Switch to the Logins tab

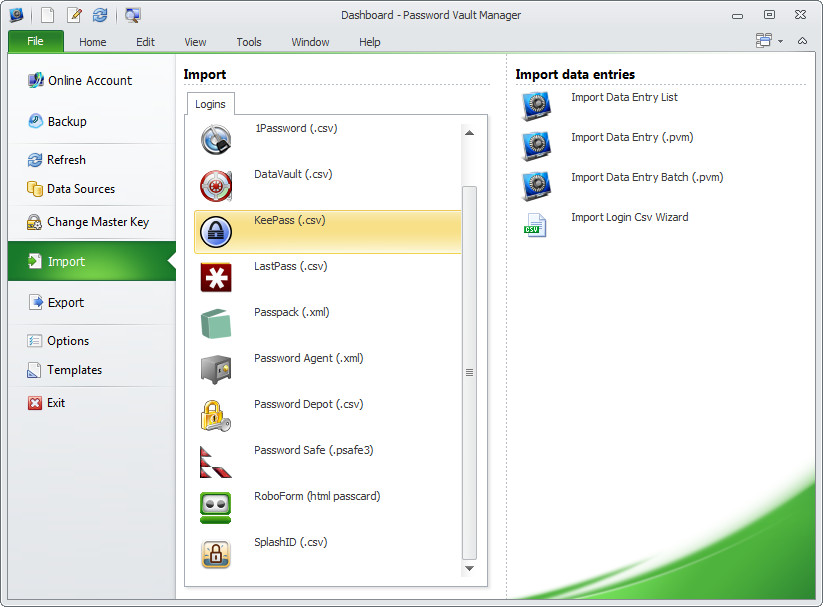[210, 104]
